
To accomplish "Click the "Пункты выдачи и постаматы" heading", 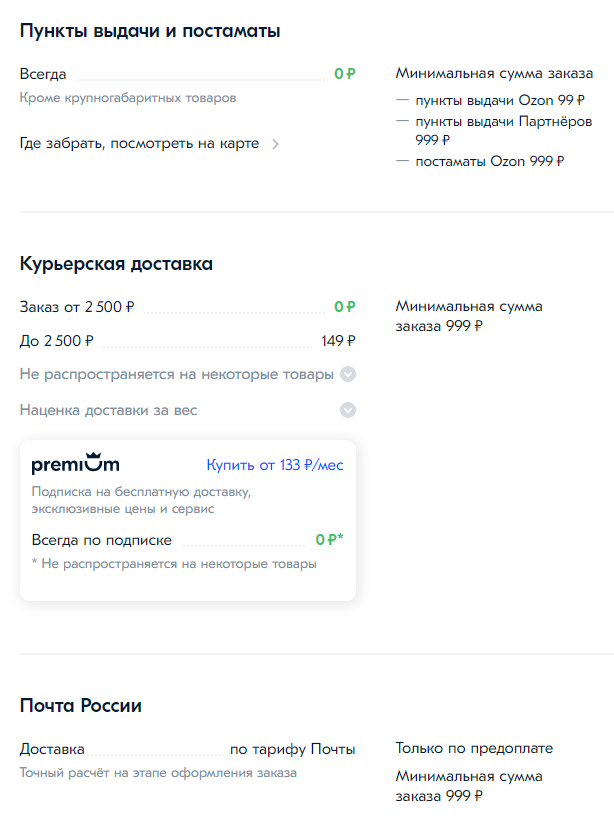I will (150, 31).
